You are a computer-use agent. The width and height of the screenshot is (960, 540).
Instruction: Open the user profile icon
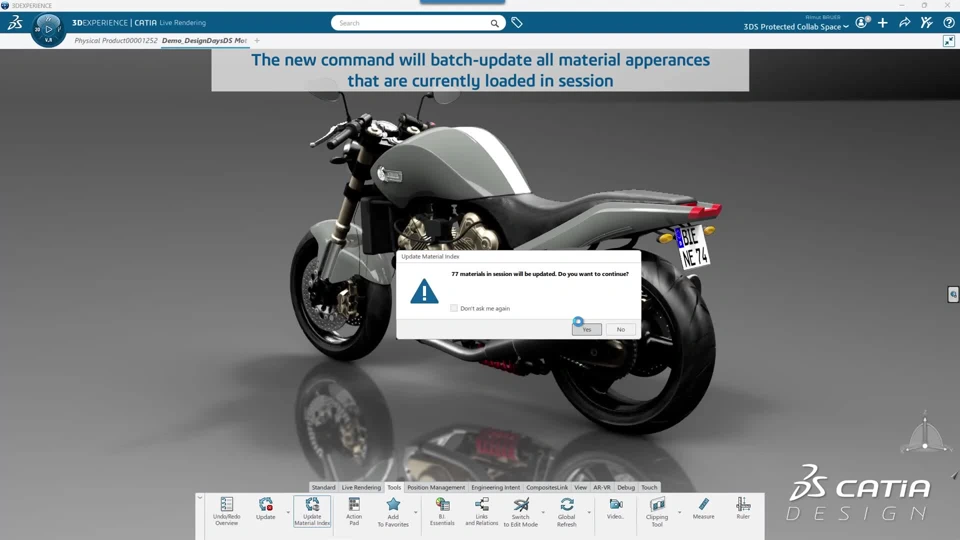[862, 23]
